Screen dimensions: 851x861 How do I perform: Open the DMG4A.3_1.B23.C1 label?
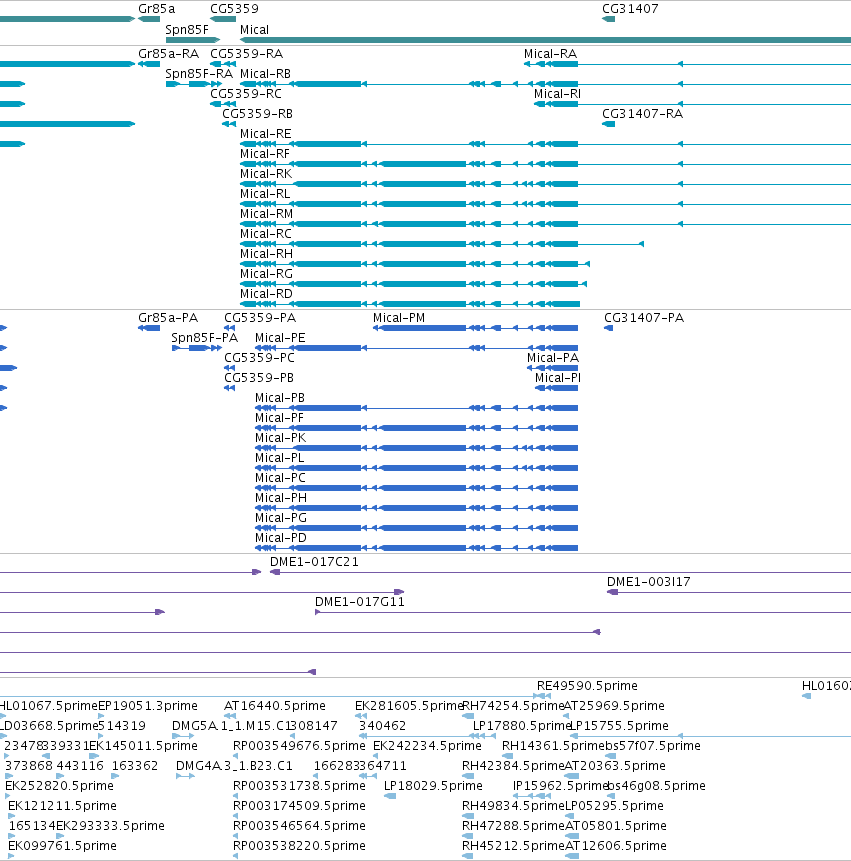tap(234, 765)
